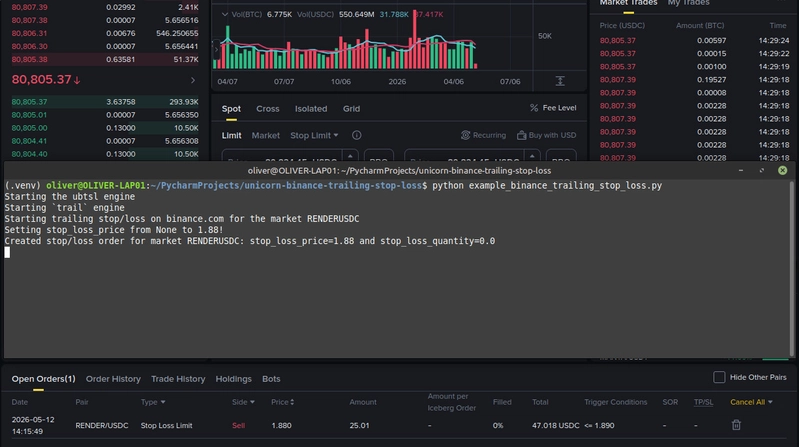The height and width of the screenshot is (447, 799).
Task: Open the Stop Limit order type dropdown
Action: click(314, 135)
